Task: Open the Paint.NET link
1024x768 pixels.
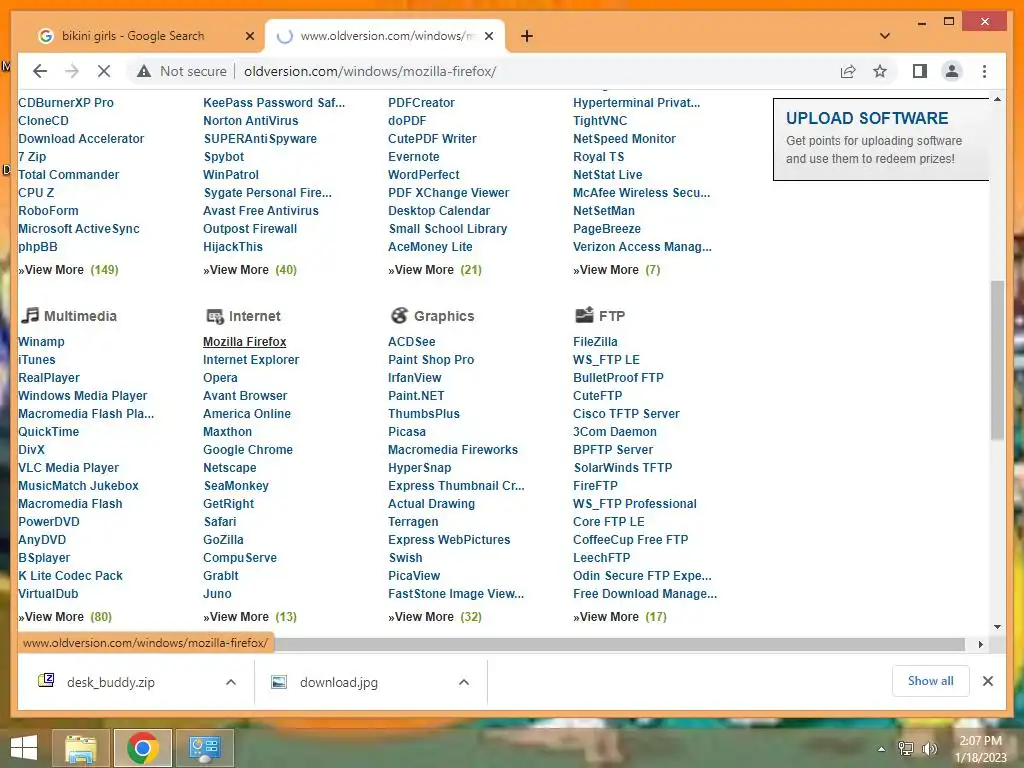Action: click(x=416, y=396)
